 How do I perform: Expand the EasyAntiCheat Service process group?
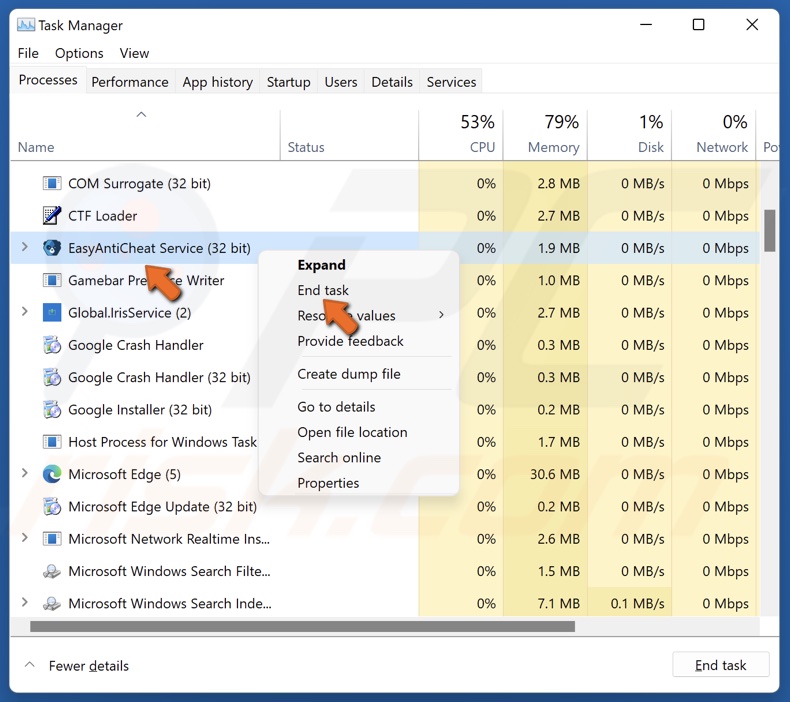coord(24,247)
